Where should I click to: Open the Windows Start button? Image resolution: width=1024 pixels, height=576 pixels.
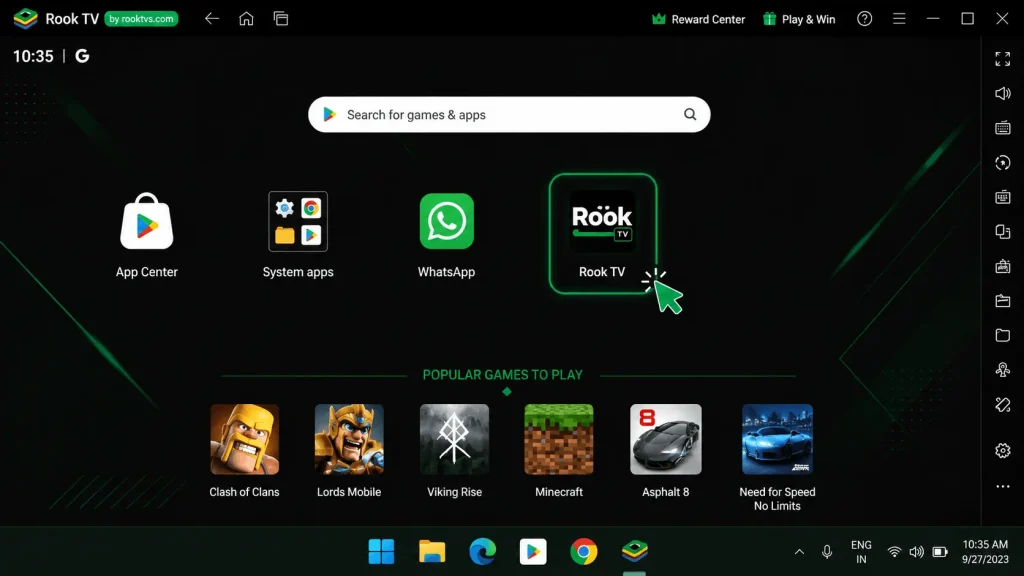point(381,552)
